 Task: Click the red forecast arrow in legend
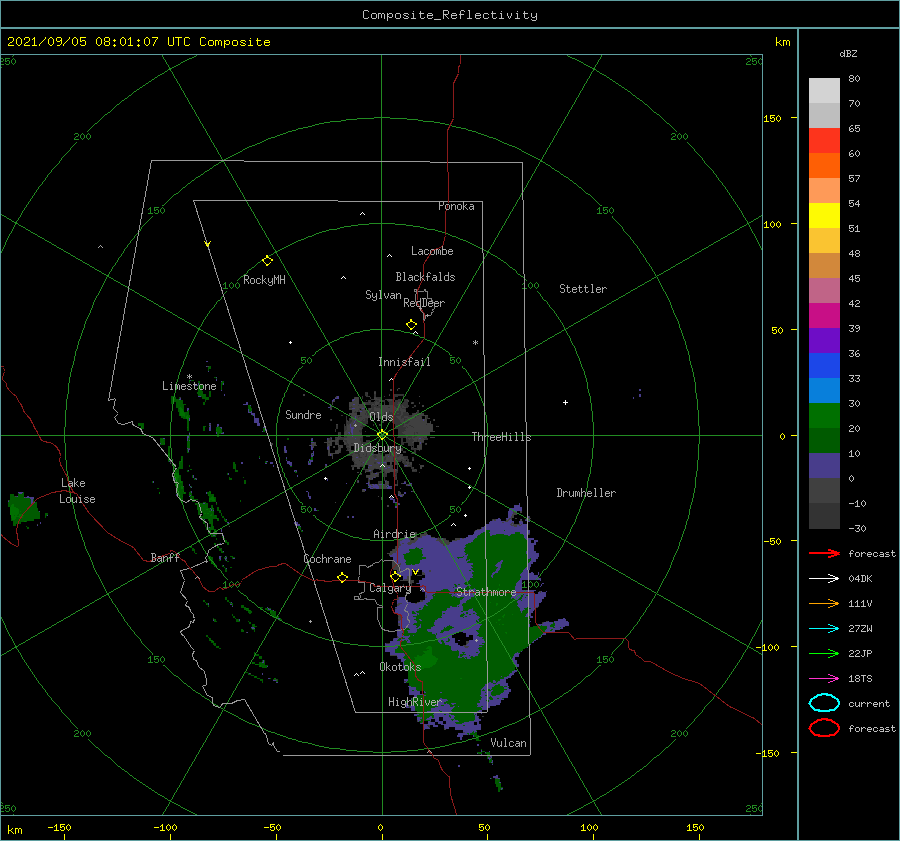pyautogui.click(x=824, y=553)
